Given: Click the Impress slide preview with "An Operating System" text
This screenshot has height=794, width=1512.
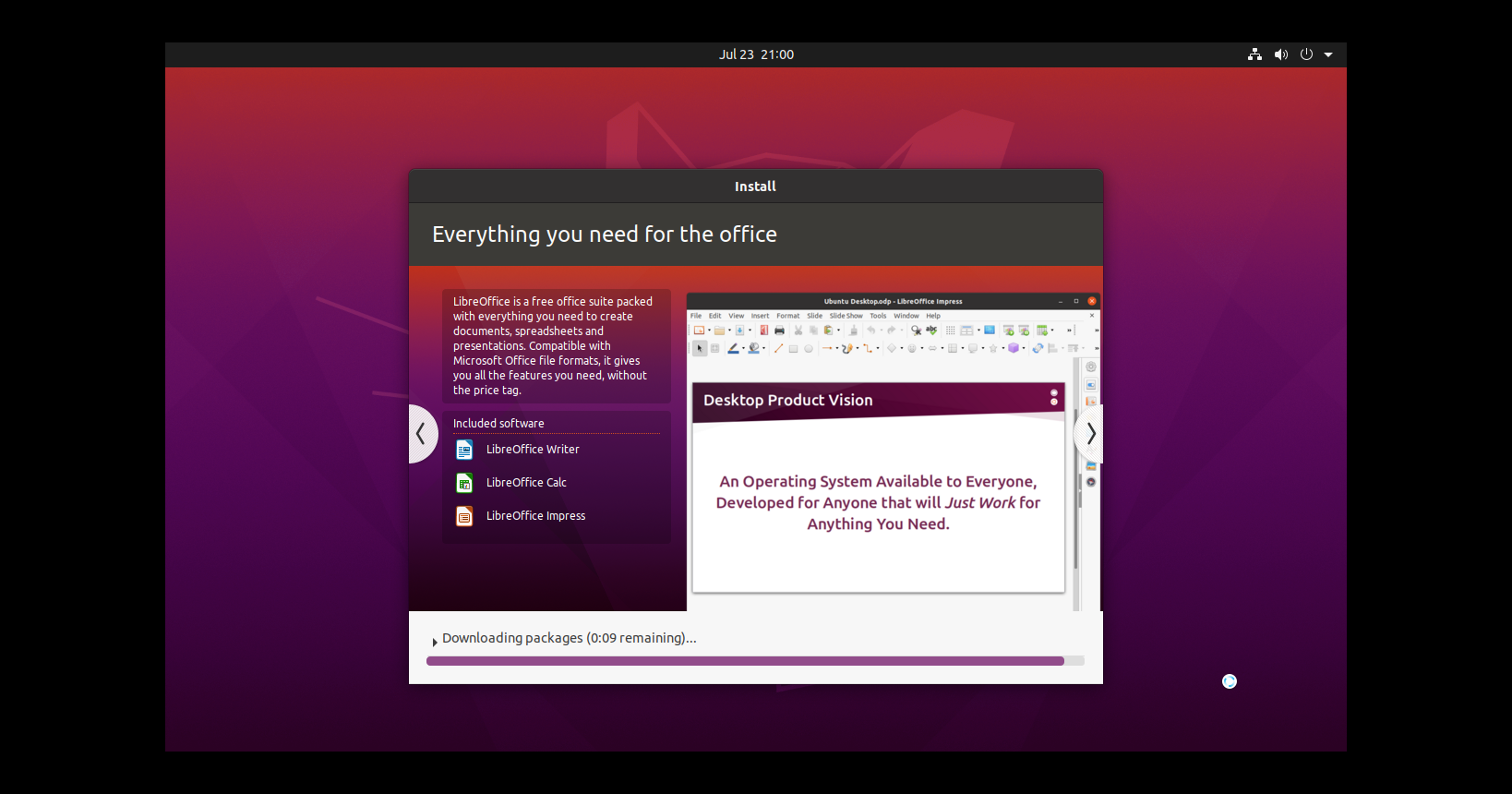Looking at the screenshot, I should click(879, 487).
